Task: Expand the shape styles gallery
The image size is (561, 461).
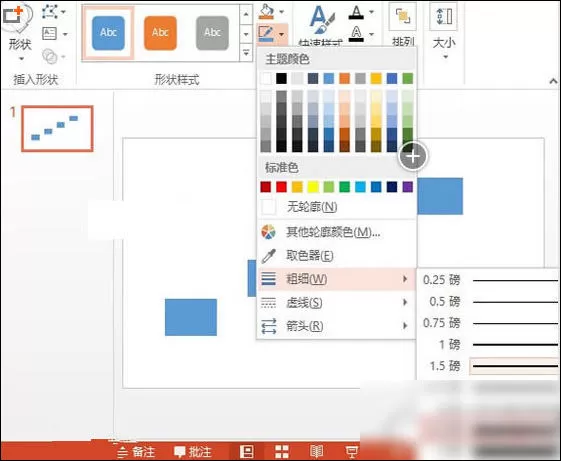Action: click(246, 53)
